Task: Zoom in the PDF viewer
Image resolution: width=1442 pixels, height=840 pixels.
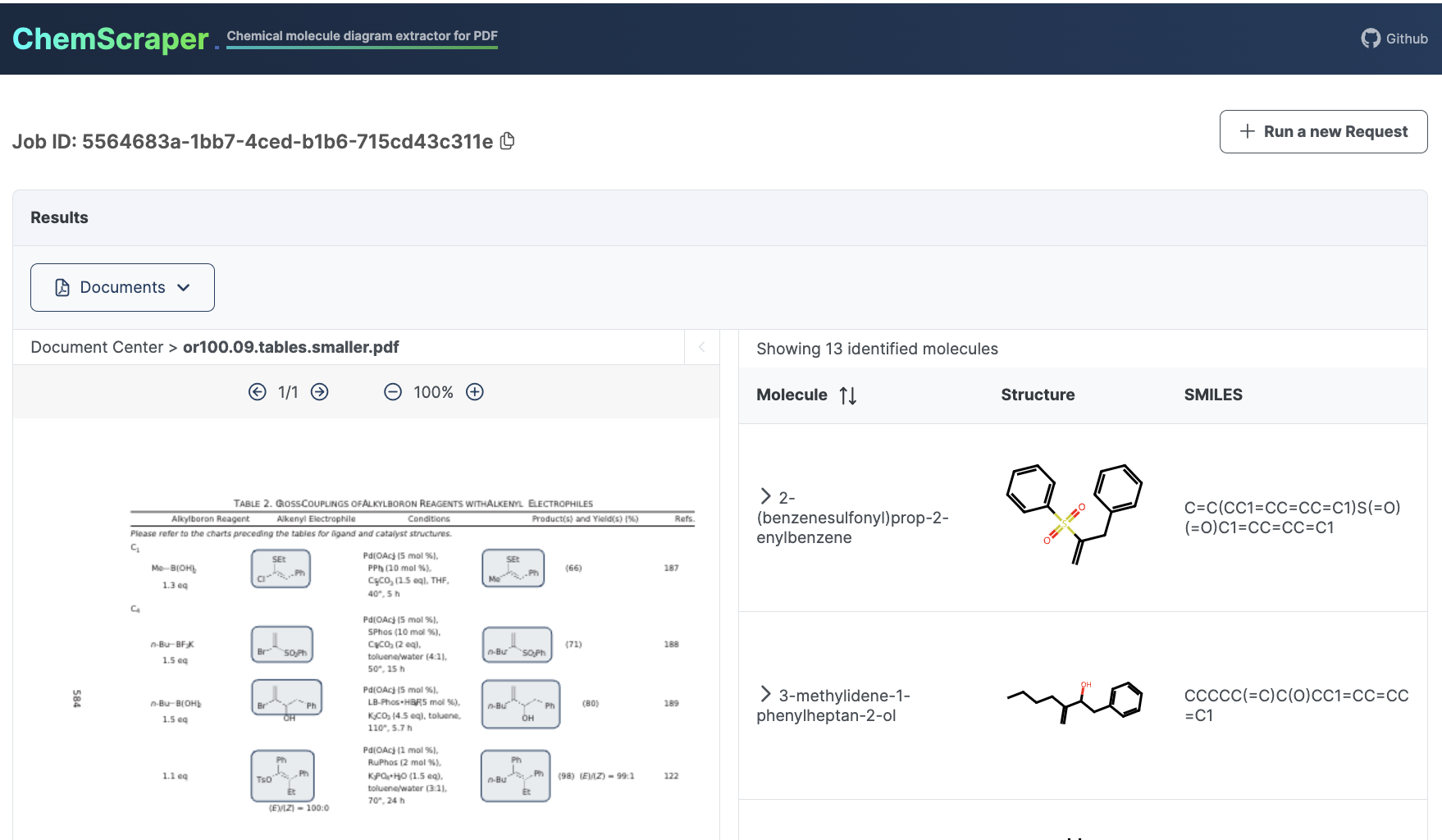Action: click(x=475, y=392)
